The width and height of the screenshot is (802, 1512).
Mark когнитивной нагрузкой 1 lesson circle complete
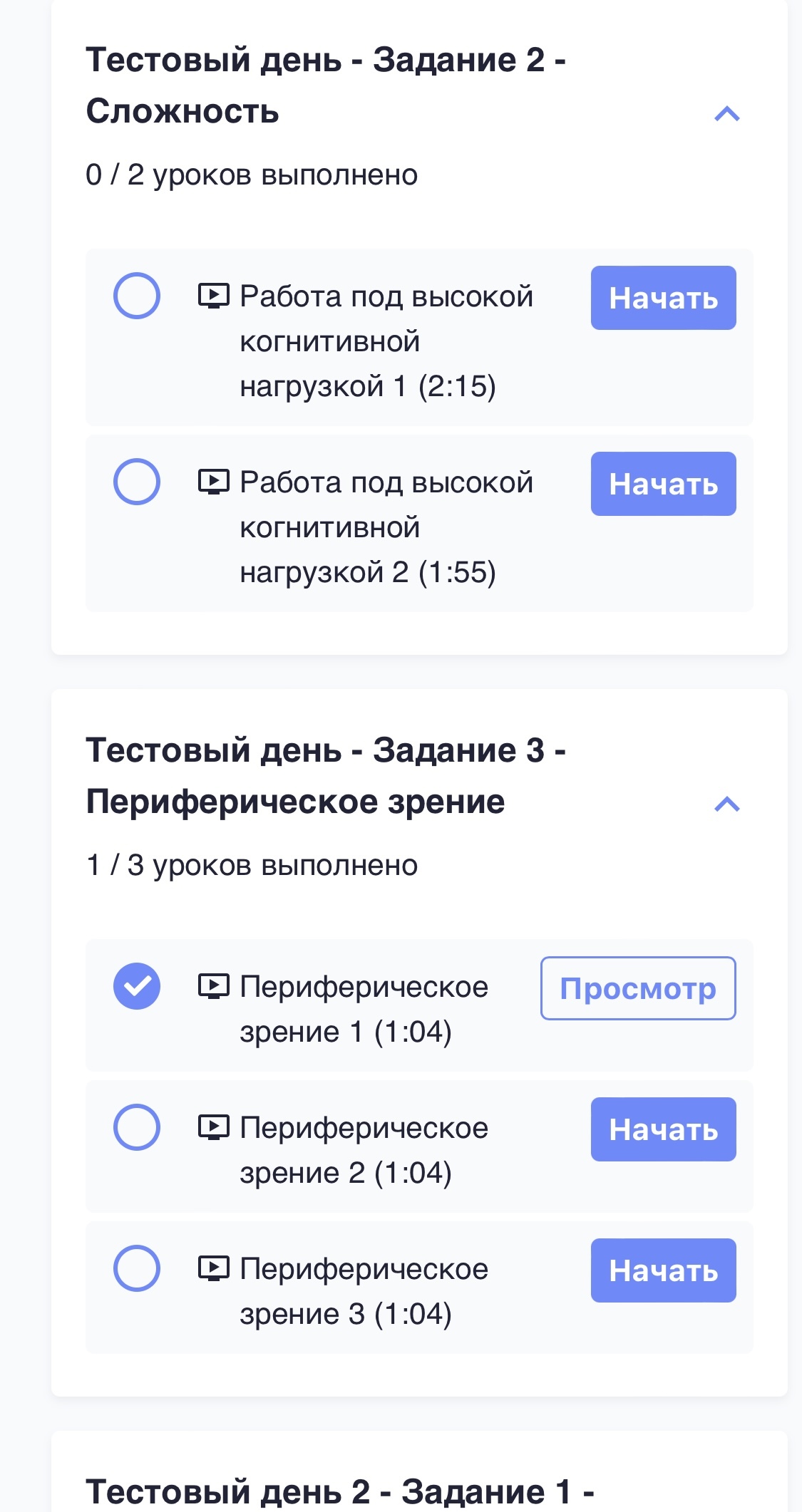pos(137,296)
